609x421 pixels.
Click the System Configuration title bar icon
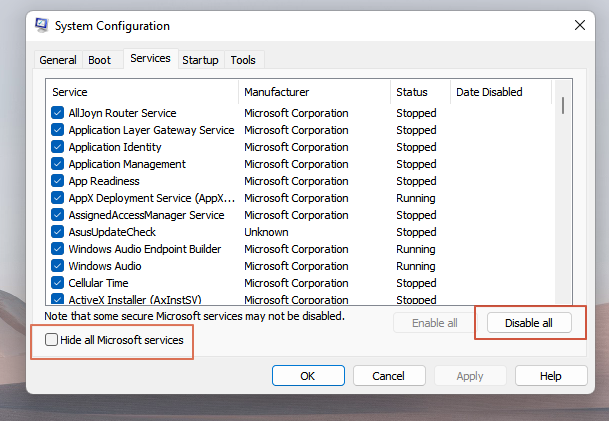click(40, 25)
